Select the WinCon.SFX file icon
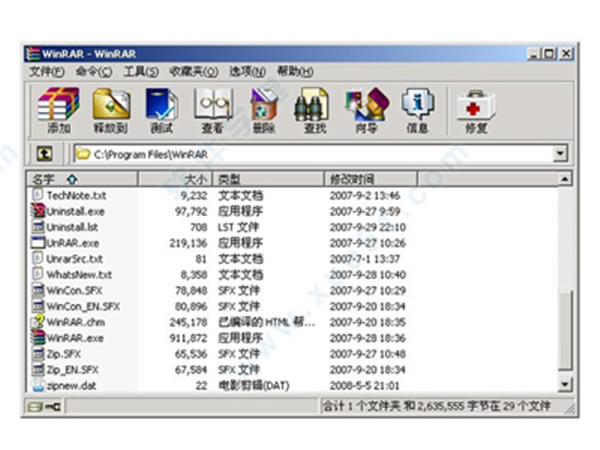This screenshot has width=600, height=450. click(38, 290)
